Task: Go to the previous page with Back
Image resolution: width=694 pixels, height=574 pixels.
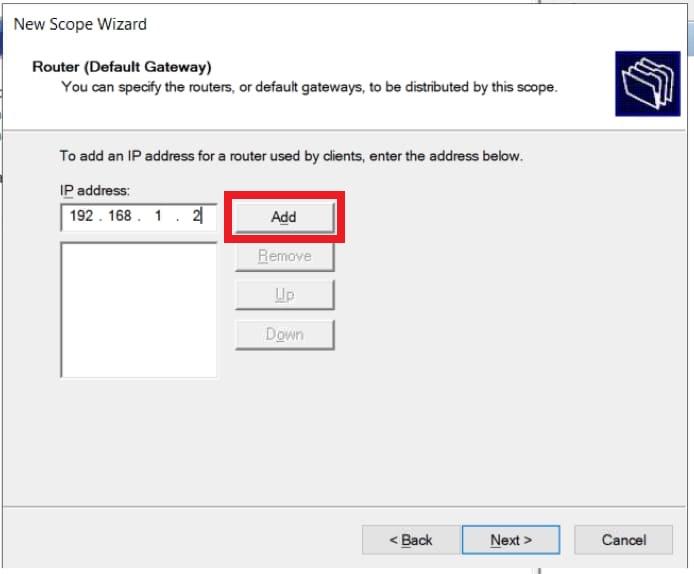Action: click(411, 540)
